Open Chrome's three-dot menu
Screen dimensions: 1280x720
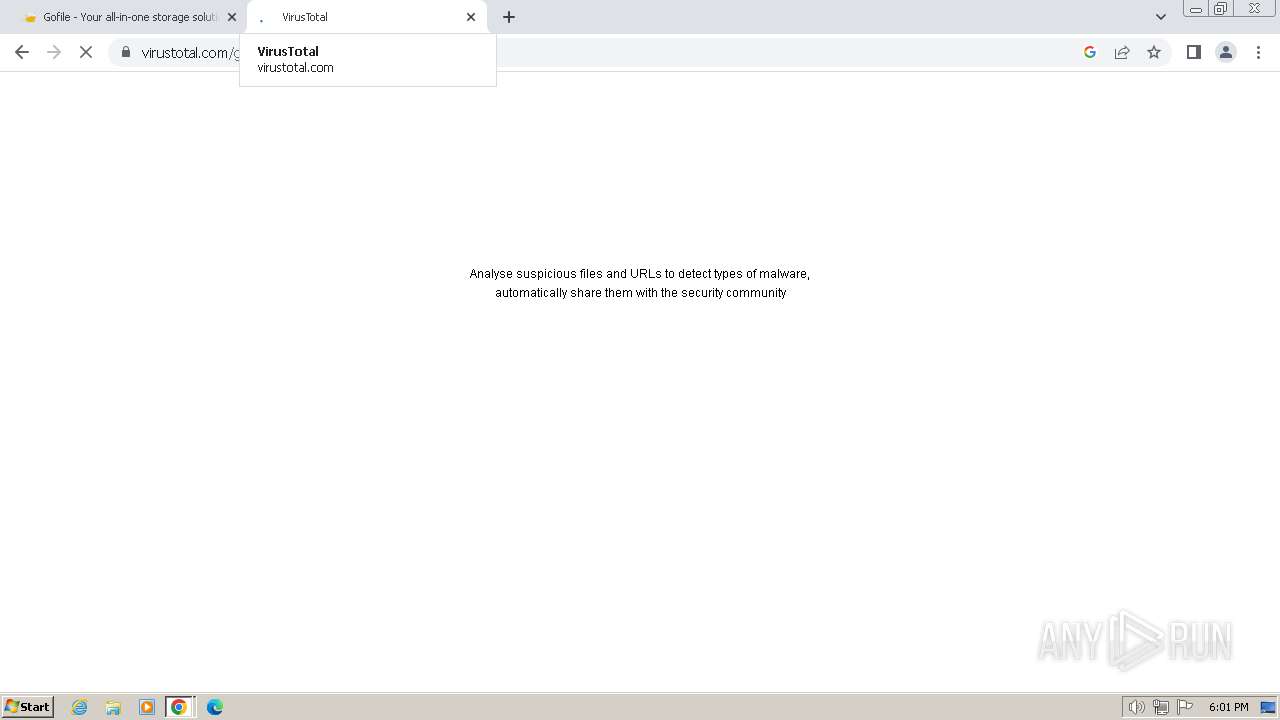[1258, 53]
